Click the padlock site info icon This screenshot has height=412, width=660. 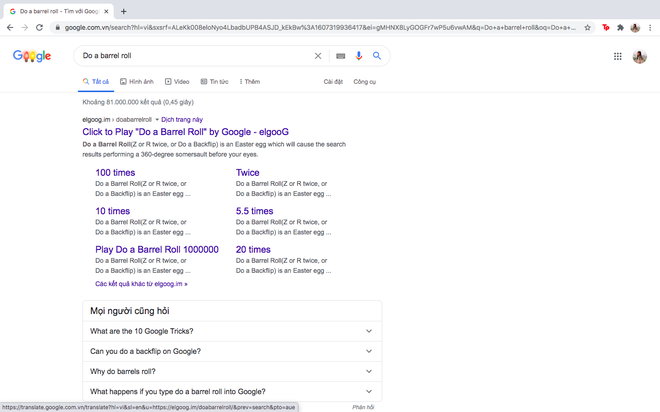pos(58,28)
